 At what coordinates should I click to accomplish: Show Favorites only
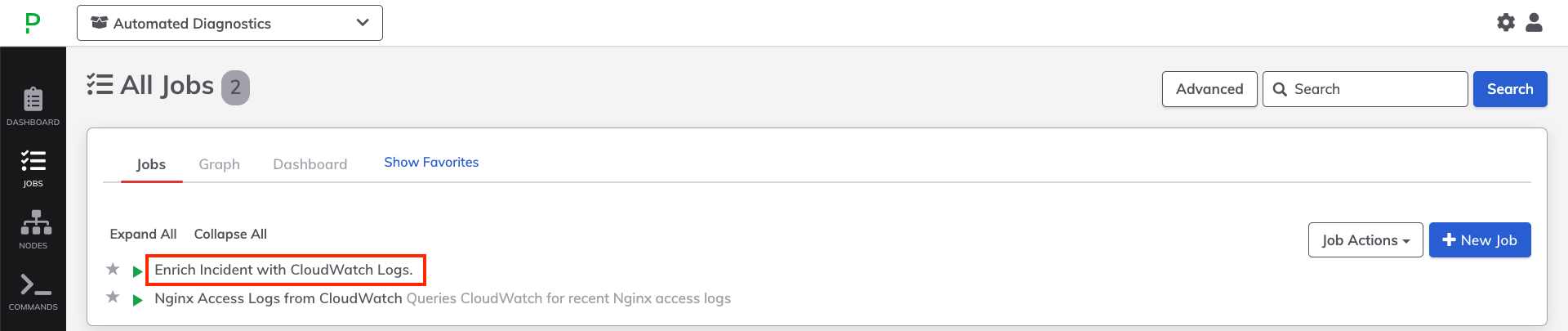pos(431,162)
